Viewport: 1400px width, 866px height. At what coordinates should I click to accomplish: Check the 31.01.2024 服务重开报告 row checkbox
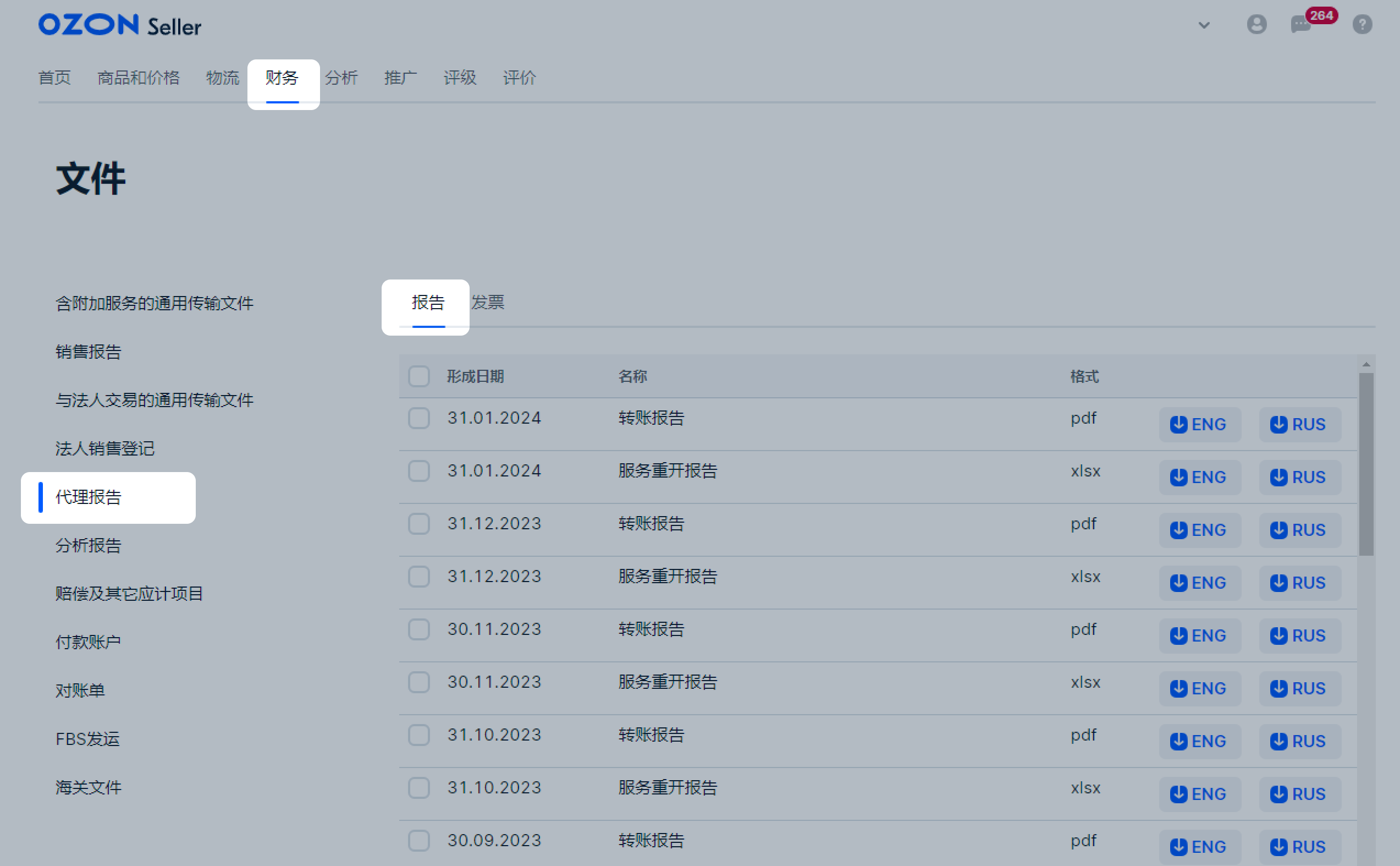(419, 471)
